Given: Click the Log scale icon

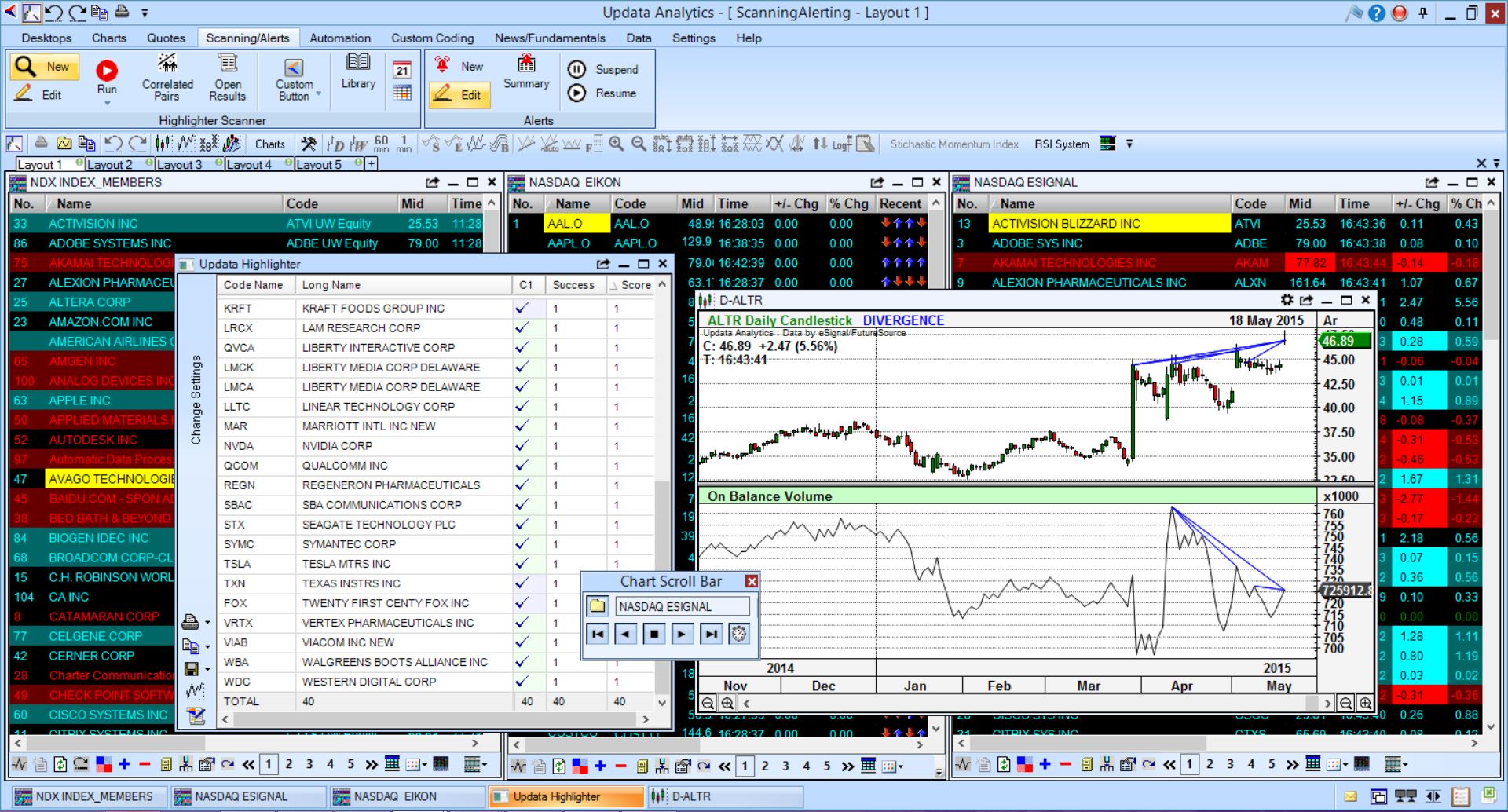Looking at the screenshot, I should [x=841, y=144].
